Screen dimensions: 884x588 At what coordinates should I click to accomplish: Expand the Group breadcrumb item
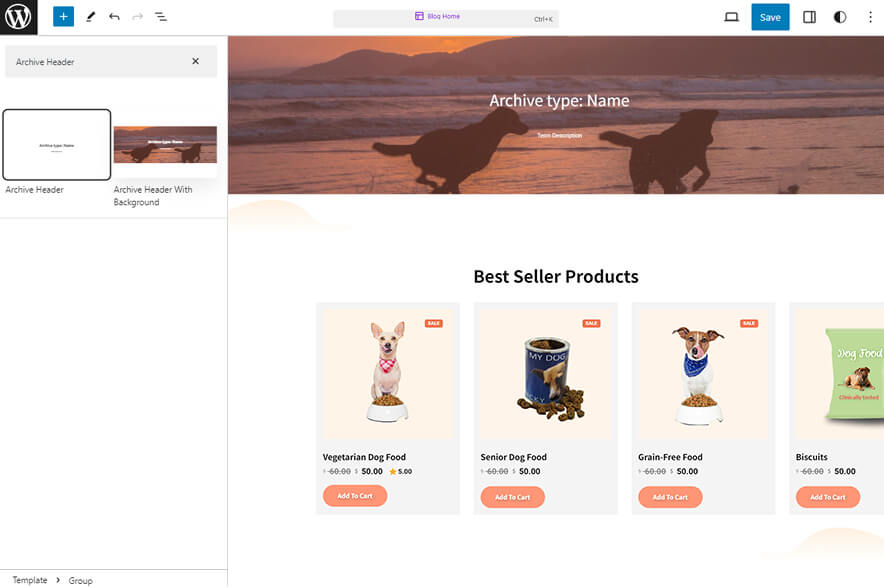80,580
